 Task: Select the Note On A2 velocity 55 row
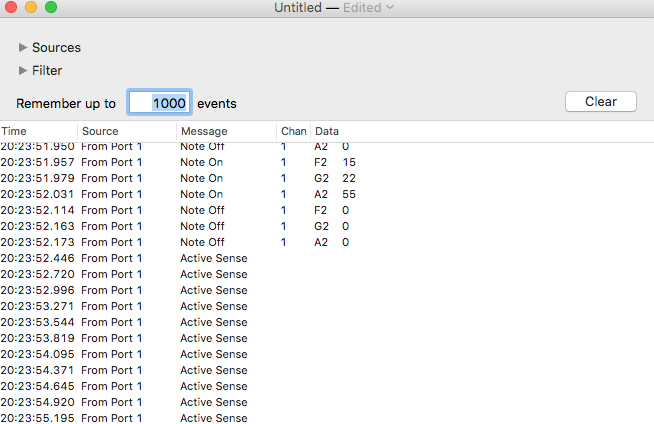[327, 194]
